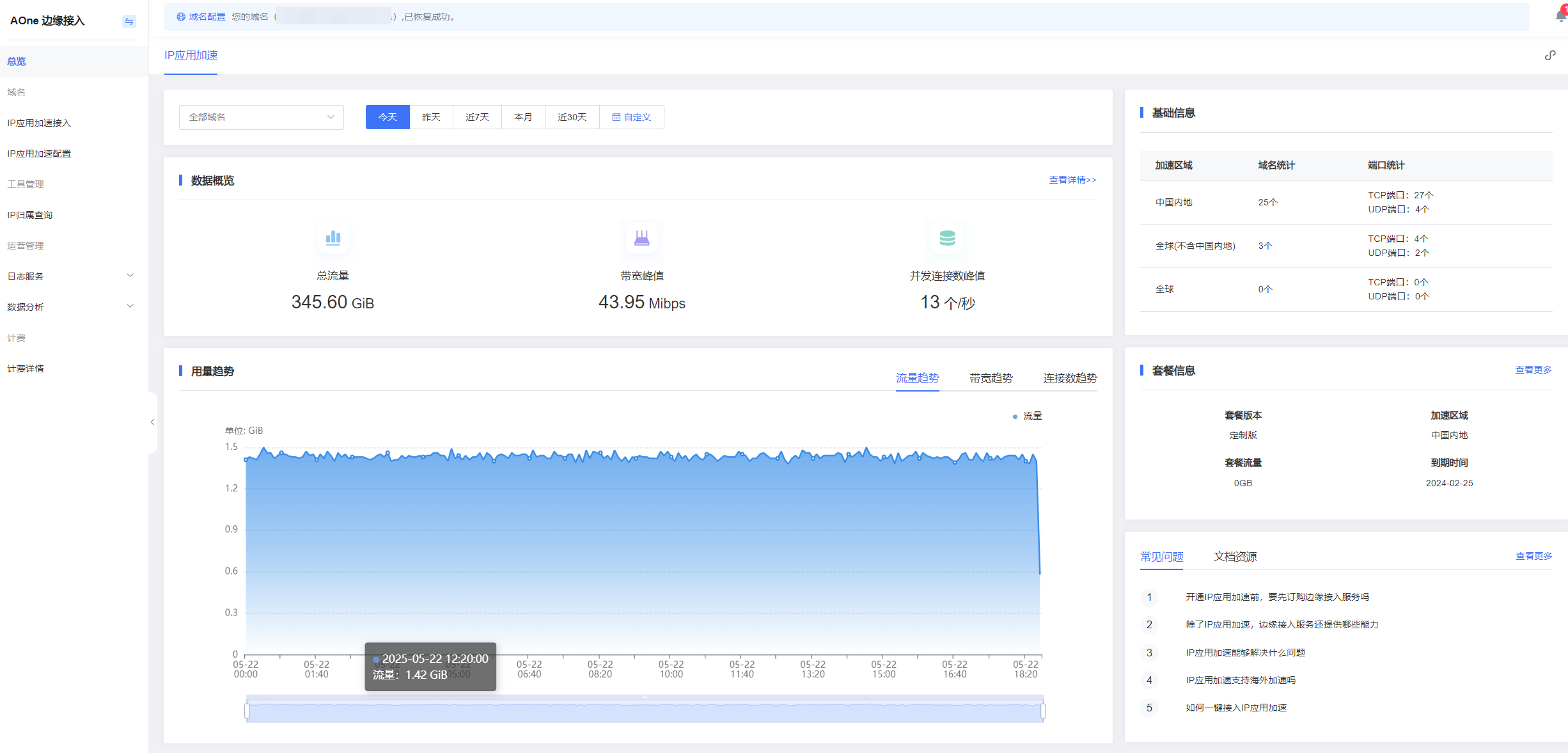Click the total traffic bar chart icon
Viewport: 1568px width, 753px height.
tap(333, 238)
